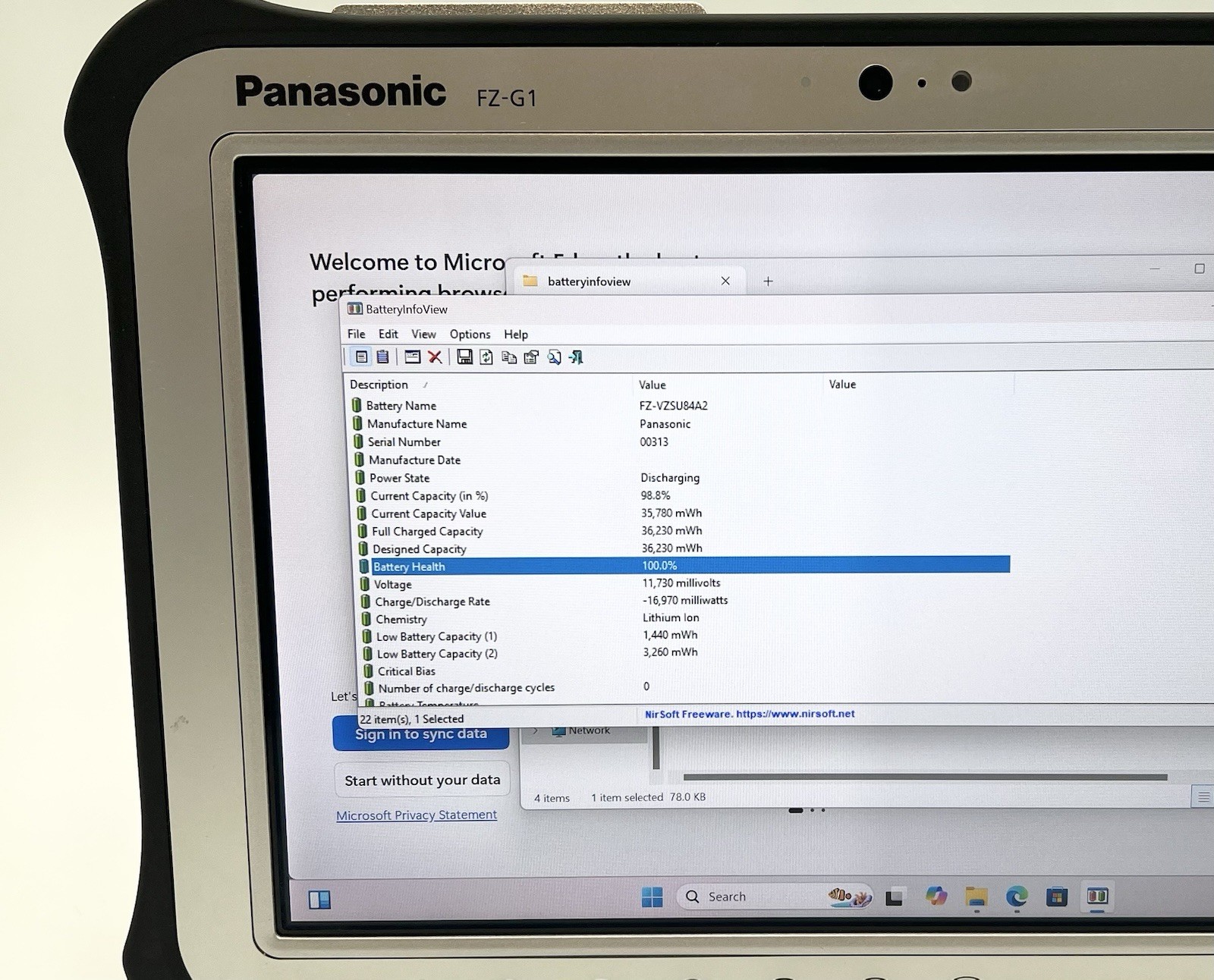1214x980 pixels.
Task: Open Properties toolbar icon
Action: coord(531,357)
